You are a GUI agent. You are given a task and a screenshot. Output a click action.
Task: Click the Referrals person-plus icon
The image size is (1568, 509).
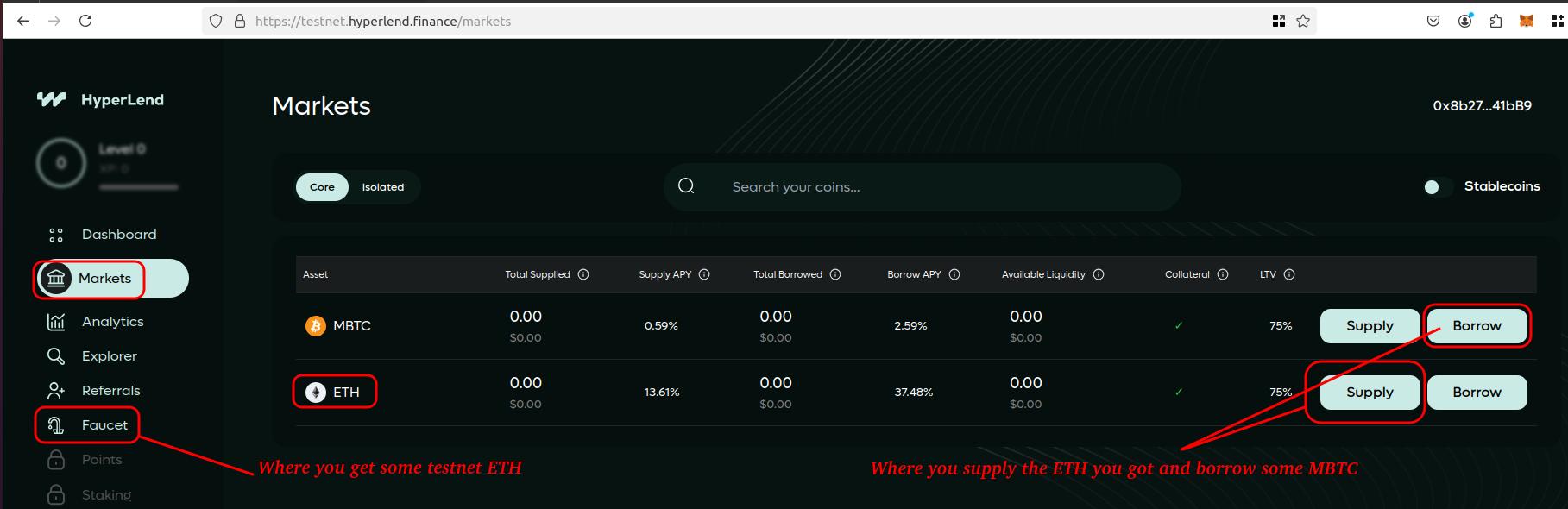(x=56, y=391)
